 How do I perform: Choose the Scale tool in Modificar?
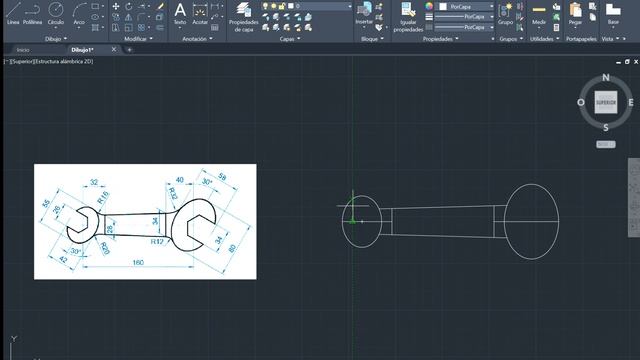[129, 27]
